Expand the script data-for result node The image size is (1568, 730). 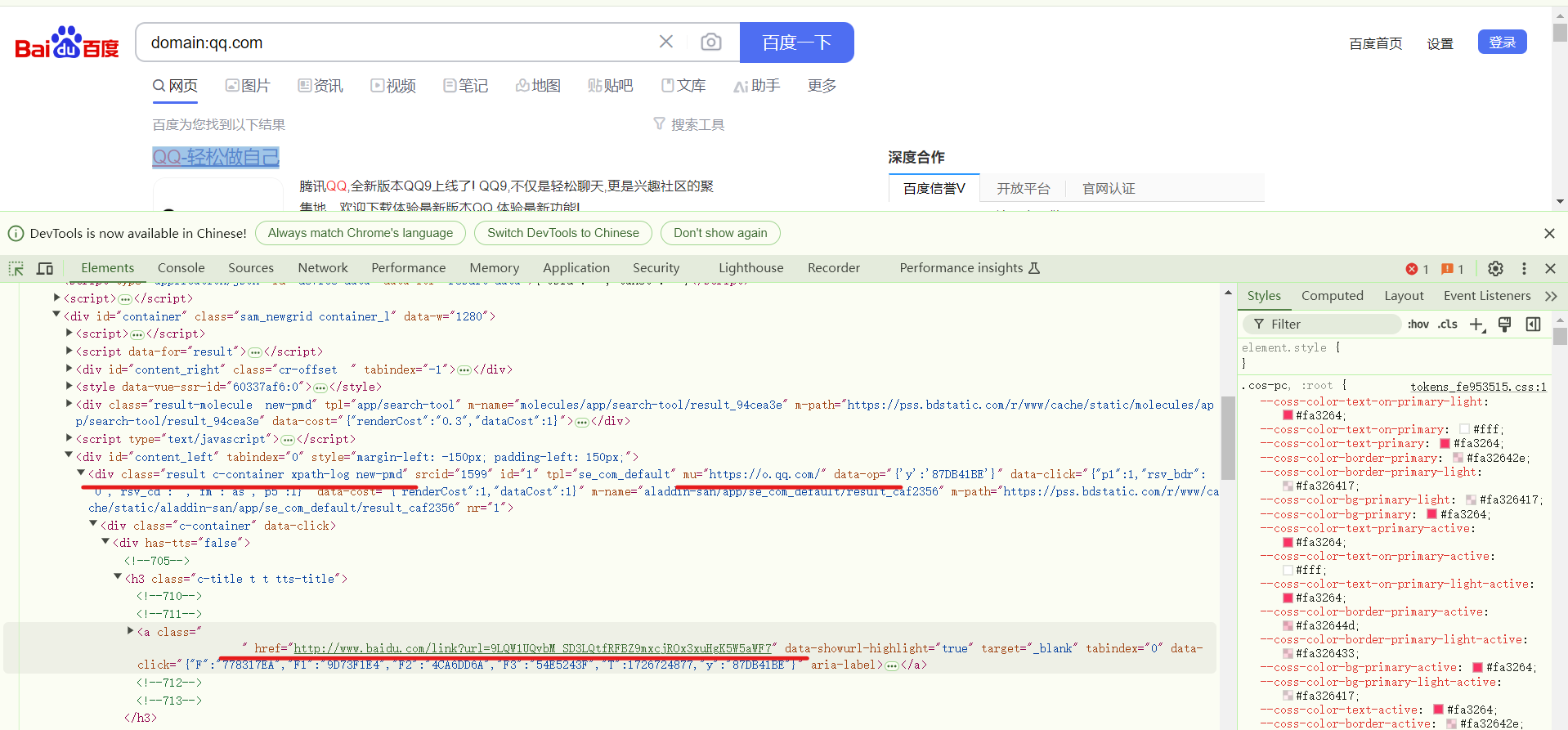(69, 351)
